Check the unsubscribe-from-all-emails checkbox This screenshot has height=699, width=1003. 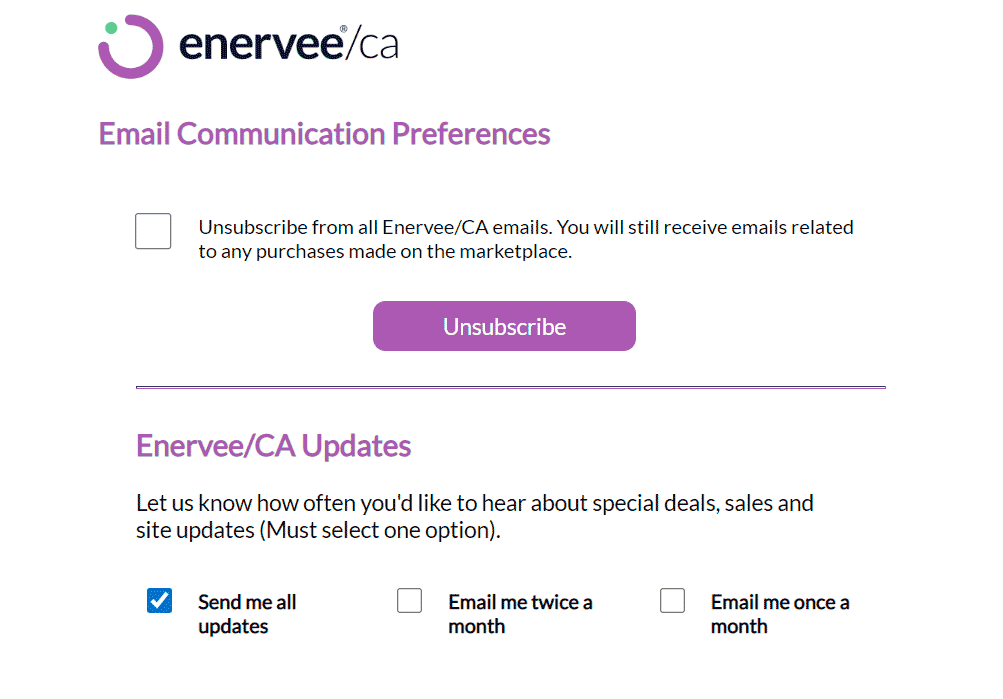(x=152, y=231)
